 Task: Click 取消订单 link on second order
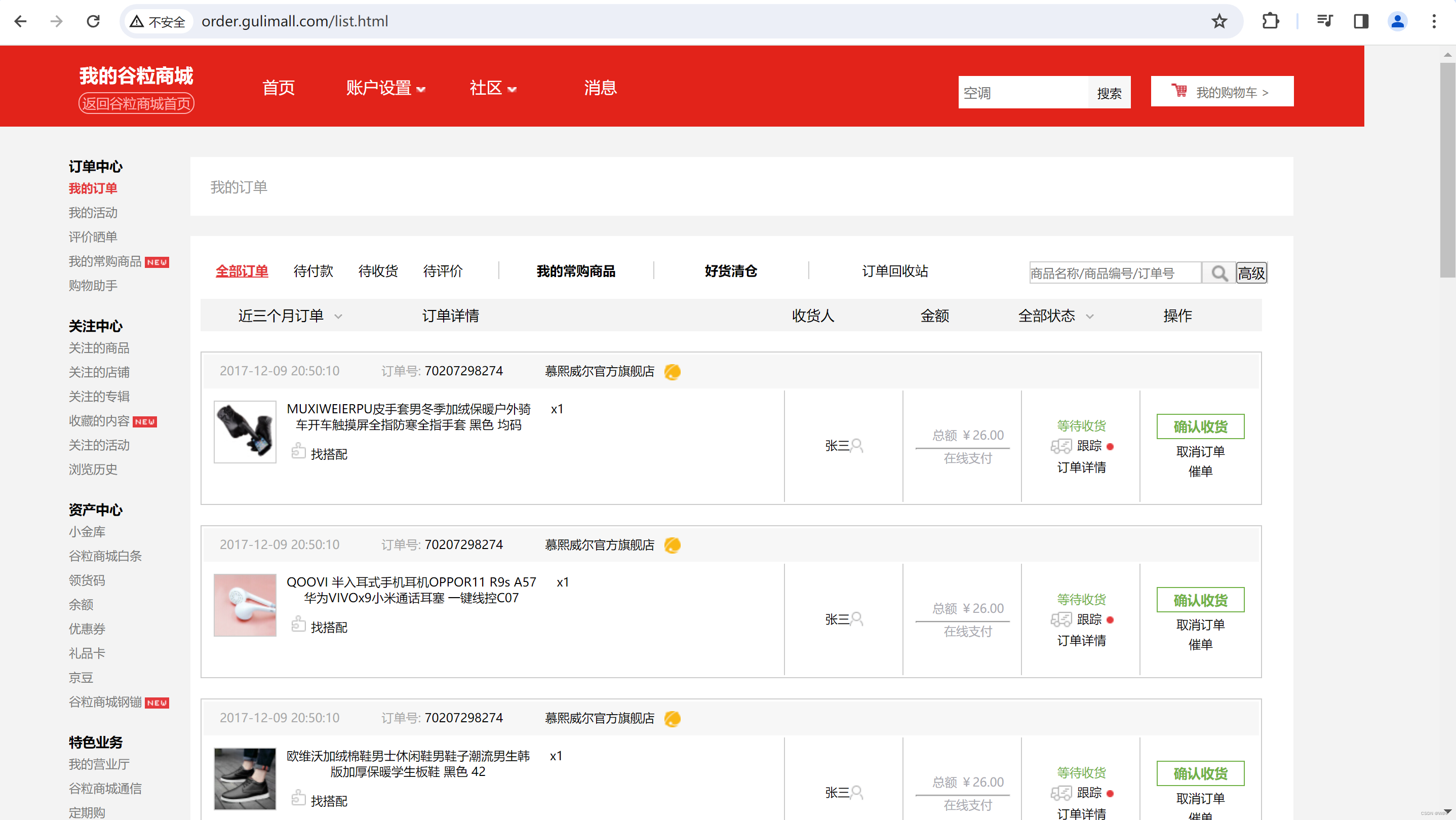point(1200,624)
